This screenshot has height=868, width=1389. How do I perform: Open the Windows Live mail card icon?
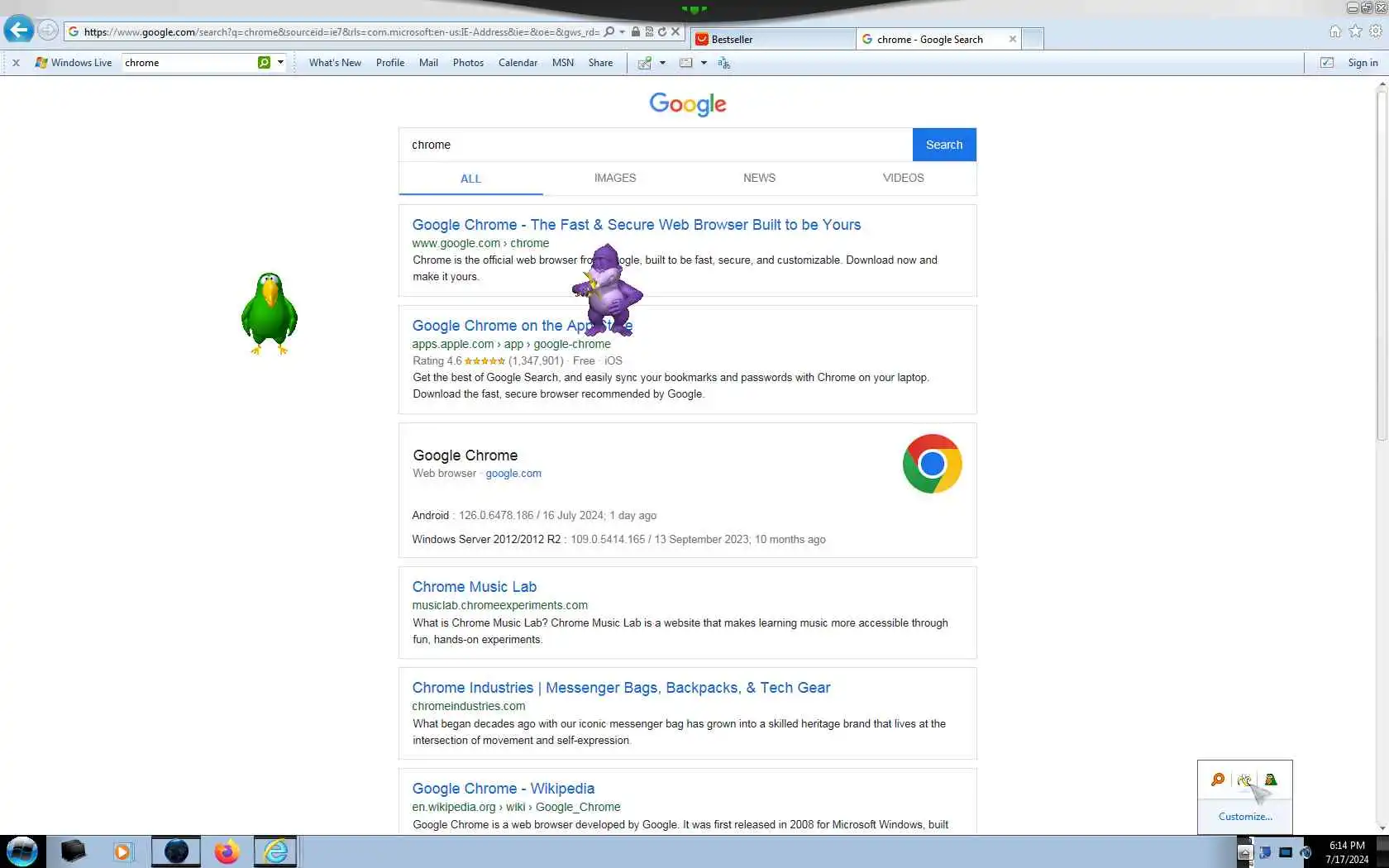(x=685, y=63)
